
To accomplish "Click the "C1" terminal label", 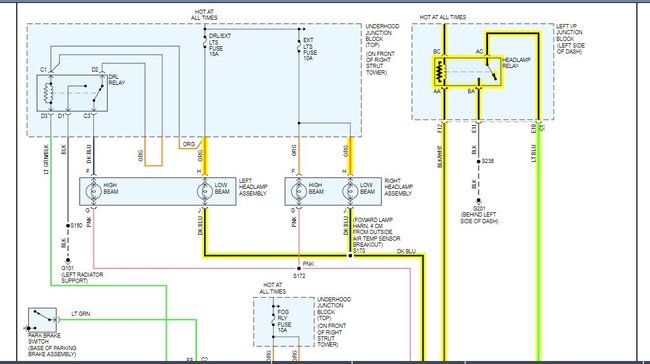I will [x=44, y=70].
